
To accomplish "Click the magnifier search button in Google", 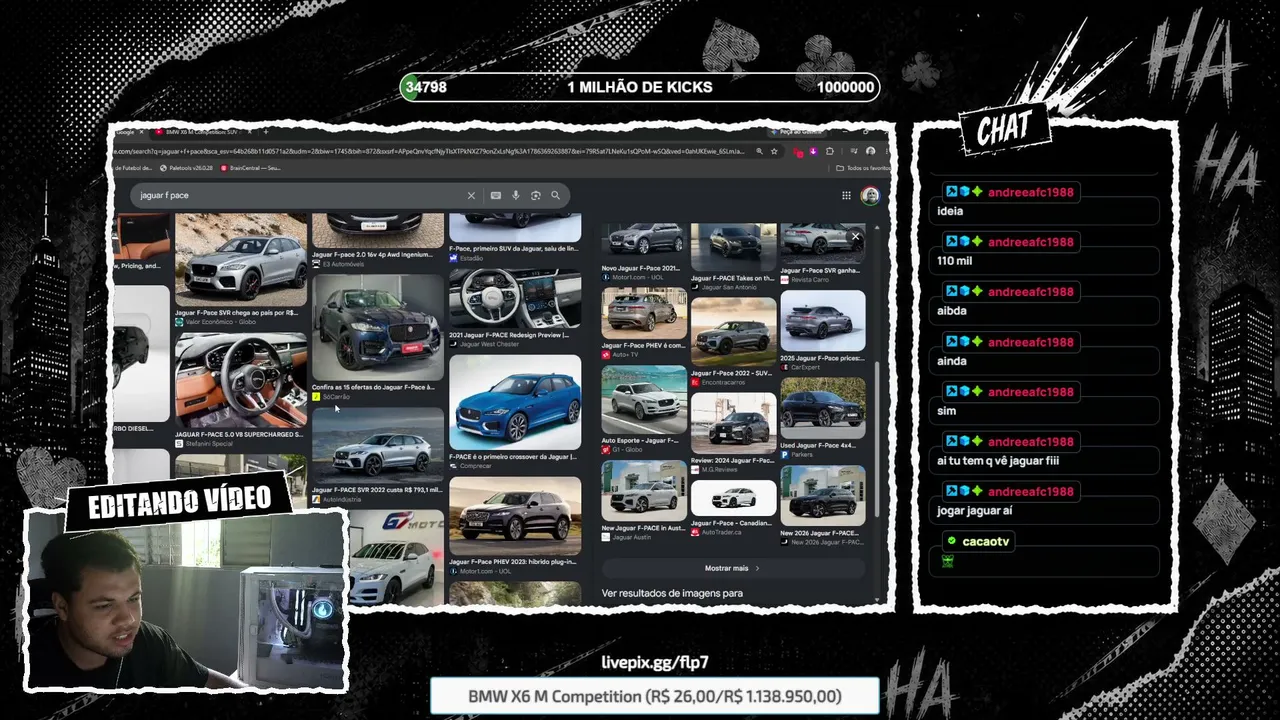I will 556,196.
